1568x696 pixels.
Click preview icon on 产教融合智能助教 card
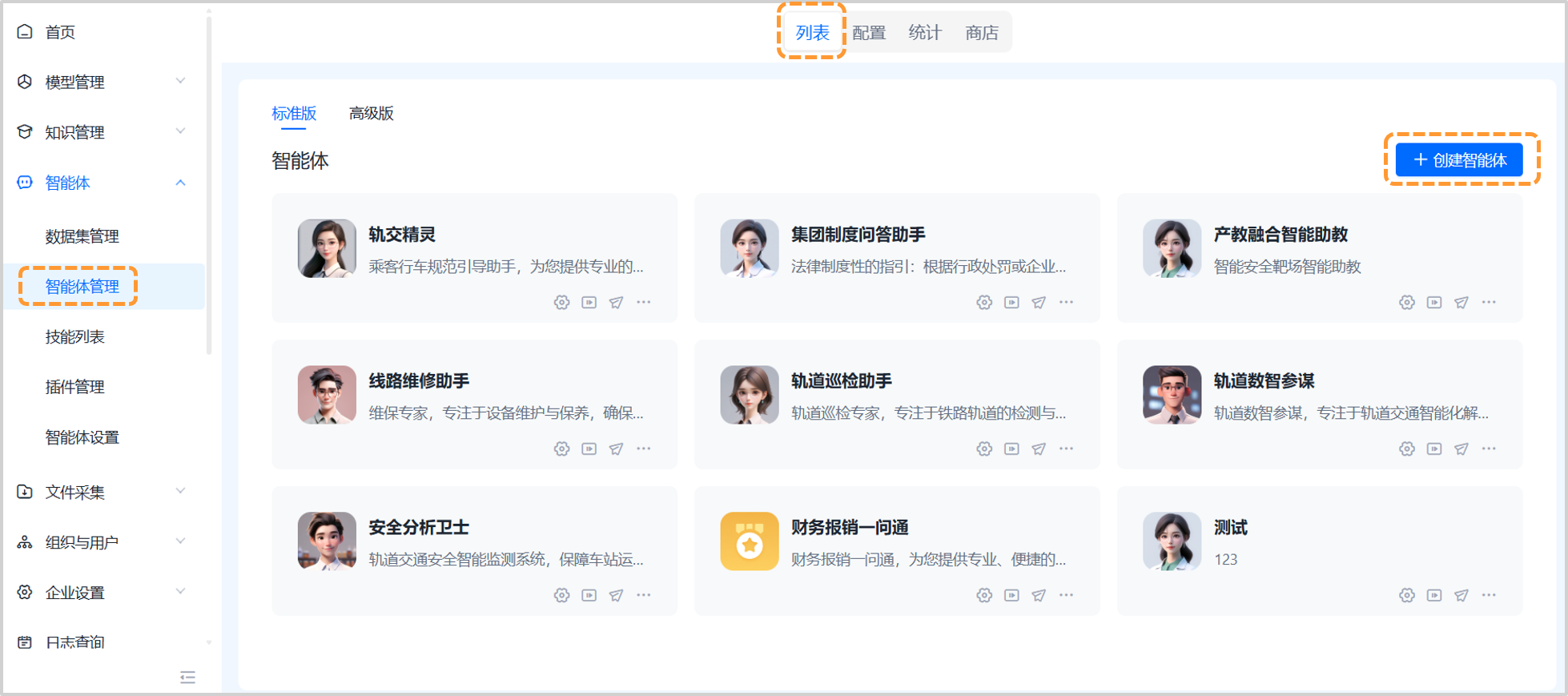coord(1434,302)
